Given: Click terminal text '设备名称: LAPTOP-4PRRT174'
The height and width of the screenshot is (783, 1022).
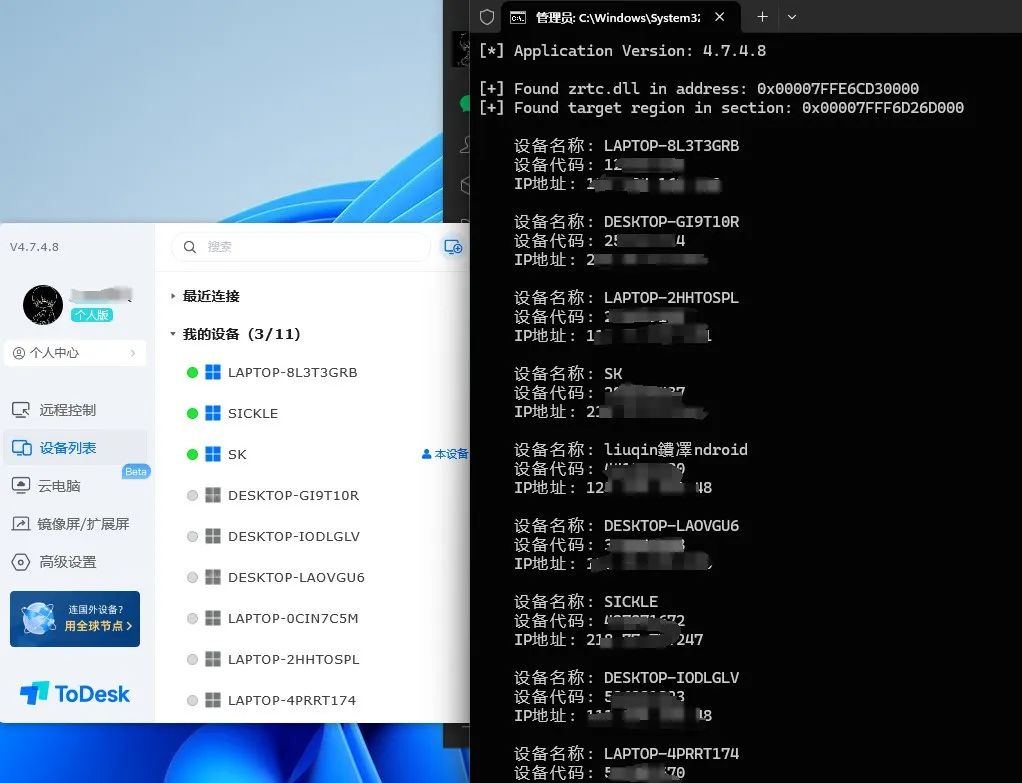Looking at the screenshot, I should click(x=626, y=754).
